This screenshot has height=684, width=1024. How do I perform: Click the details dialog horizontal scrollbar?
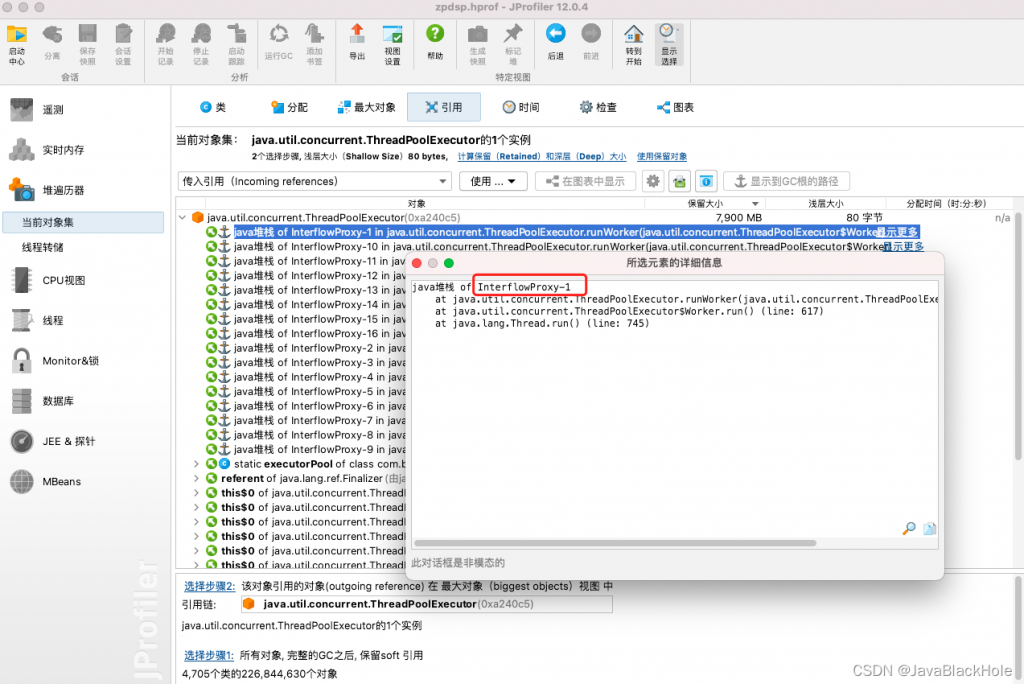coord(615,543)
